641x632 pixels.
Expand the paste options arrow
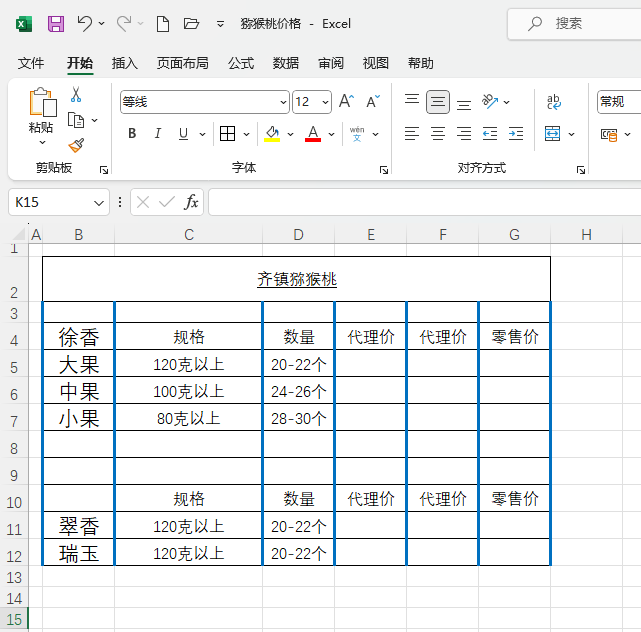(x=43, y=142)
